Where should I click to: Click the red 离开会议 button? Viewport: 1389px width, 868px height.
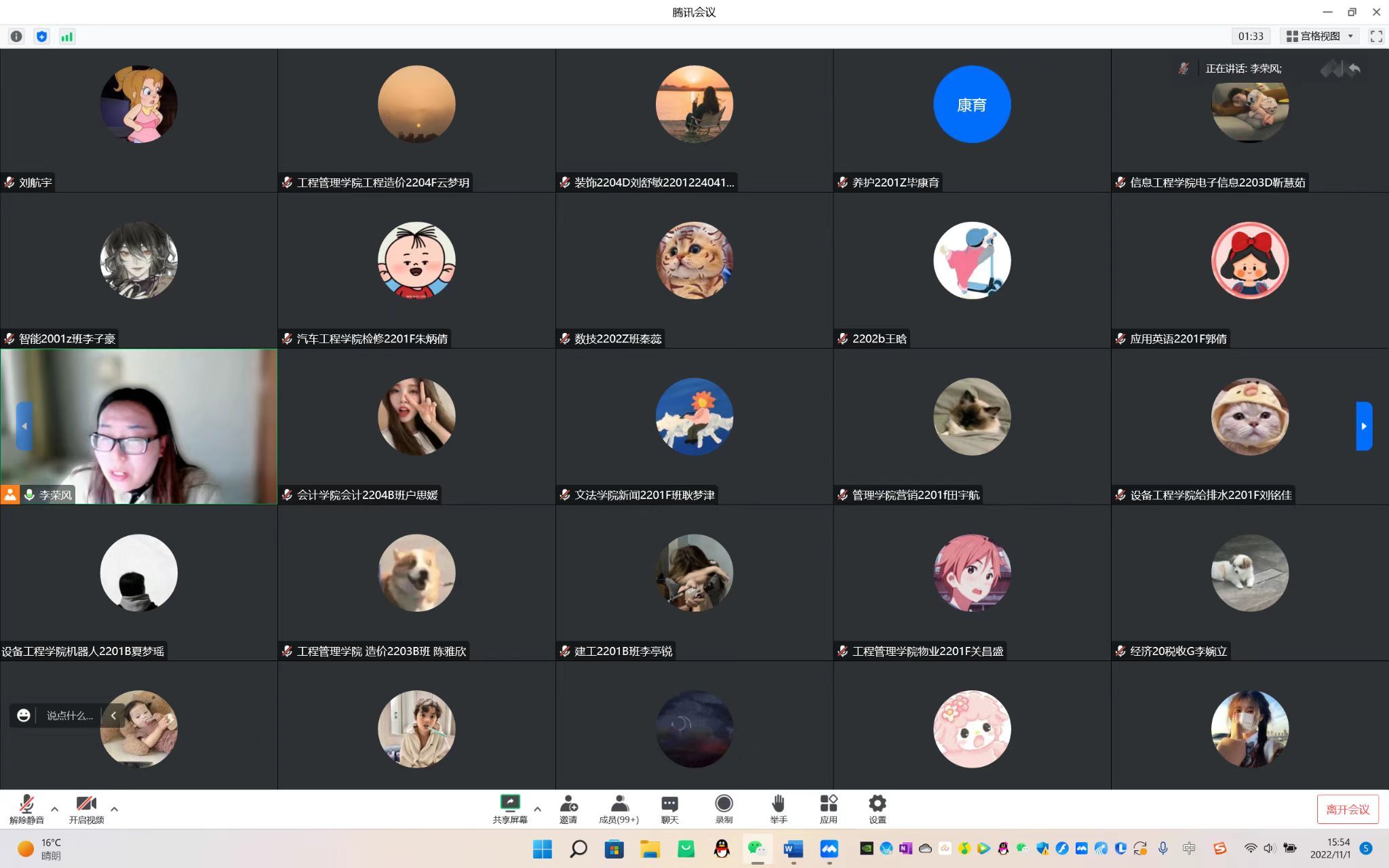click(x=1347, y=810)
